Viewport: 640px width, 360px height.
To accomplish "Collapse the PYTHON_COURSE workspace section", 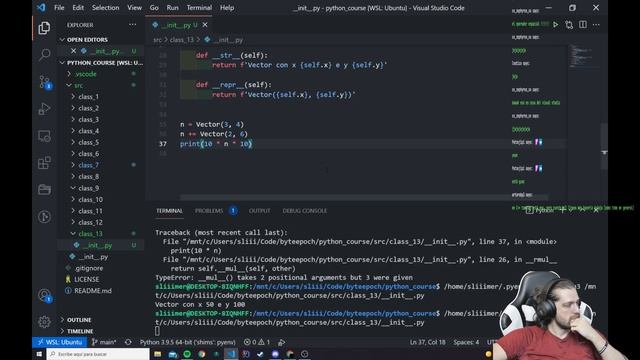I will (100, 62).
